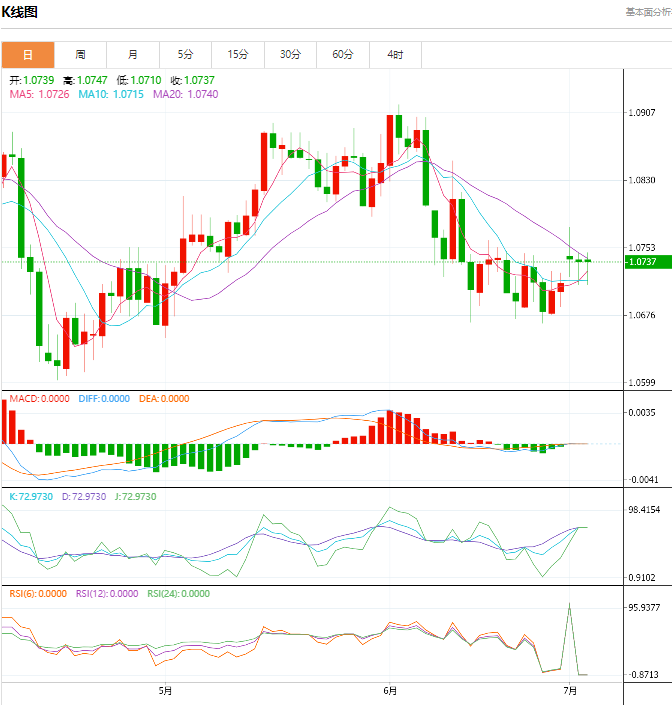672x705 pixels.
Task: Switch to the 周 weekly tab
Action: [x=80, y=54]
